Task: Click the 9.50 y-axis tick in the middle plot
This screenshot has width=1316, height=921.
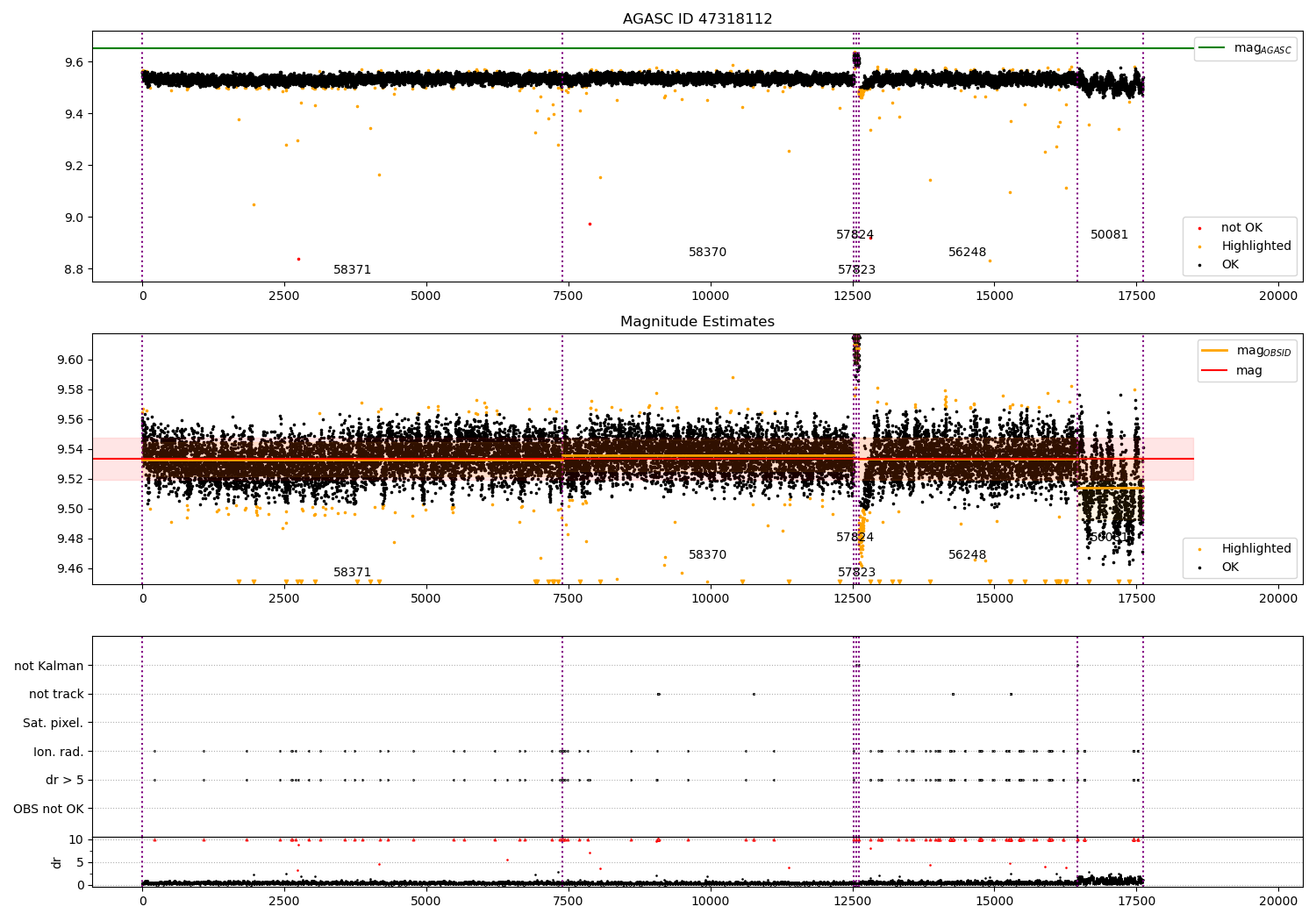Action: click(x=70, y=509)
